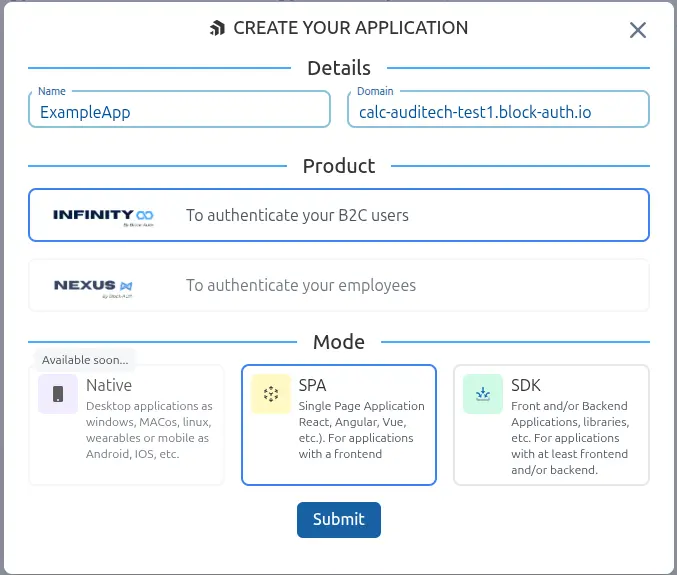Click the SPA description text
Viewport: 677px width, 575px height.
362,430
